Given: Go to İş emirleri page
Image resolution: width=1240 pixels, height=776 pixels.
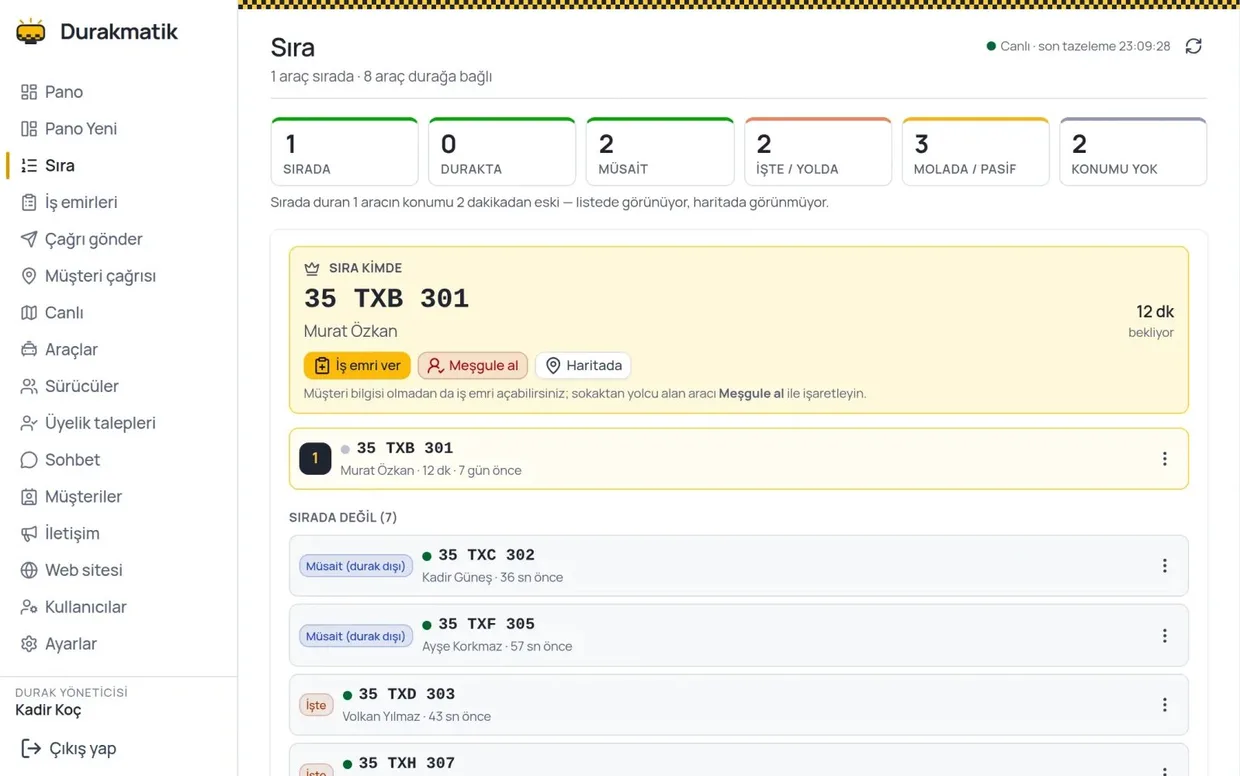Looking at the screenshot, I should pyautogui.click(x=118, y=203).
